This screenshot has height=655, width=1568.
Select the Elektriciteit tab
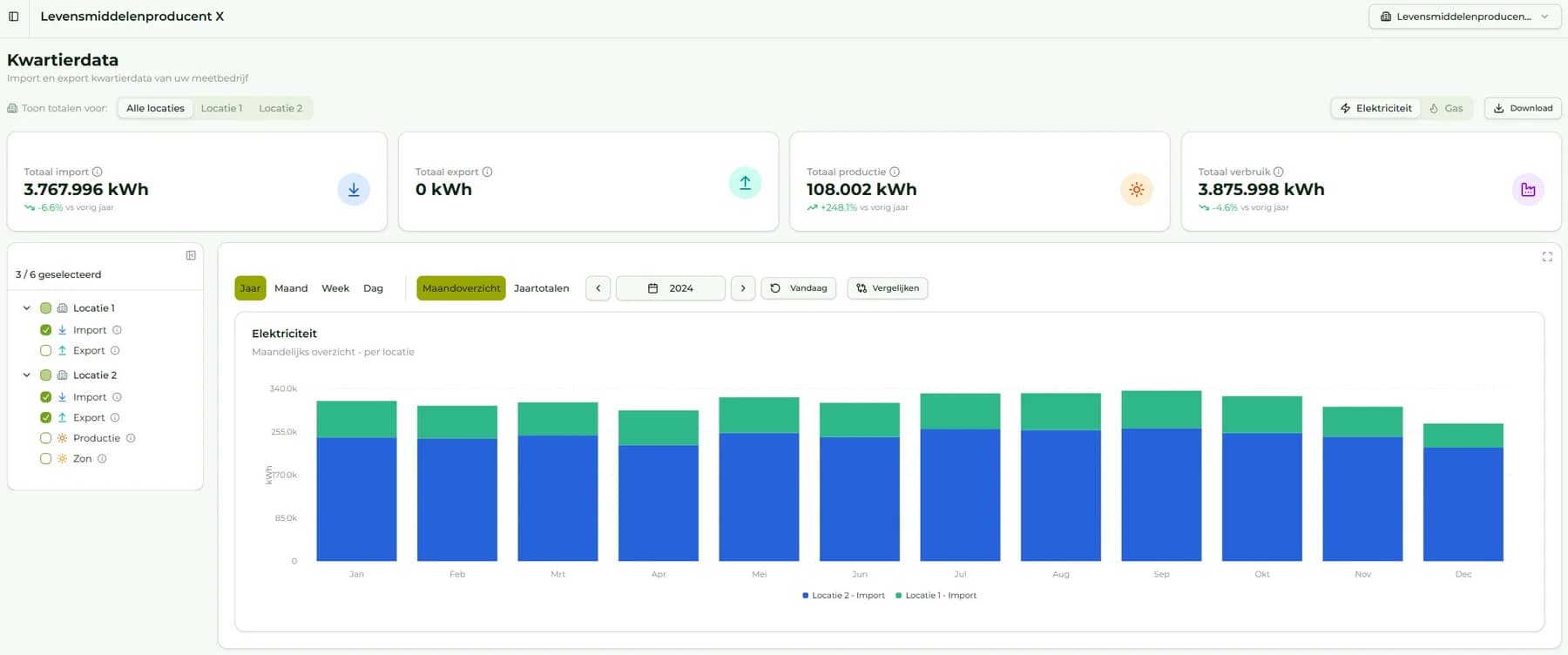1375,108
